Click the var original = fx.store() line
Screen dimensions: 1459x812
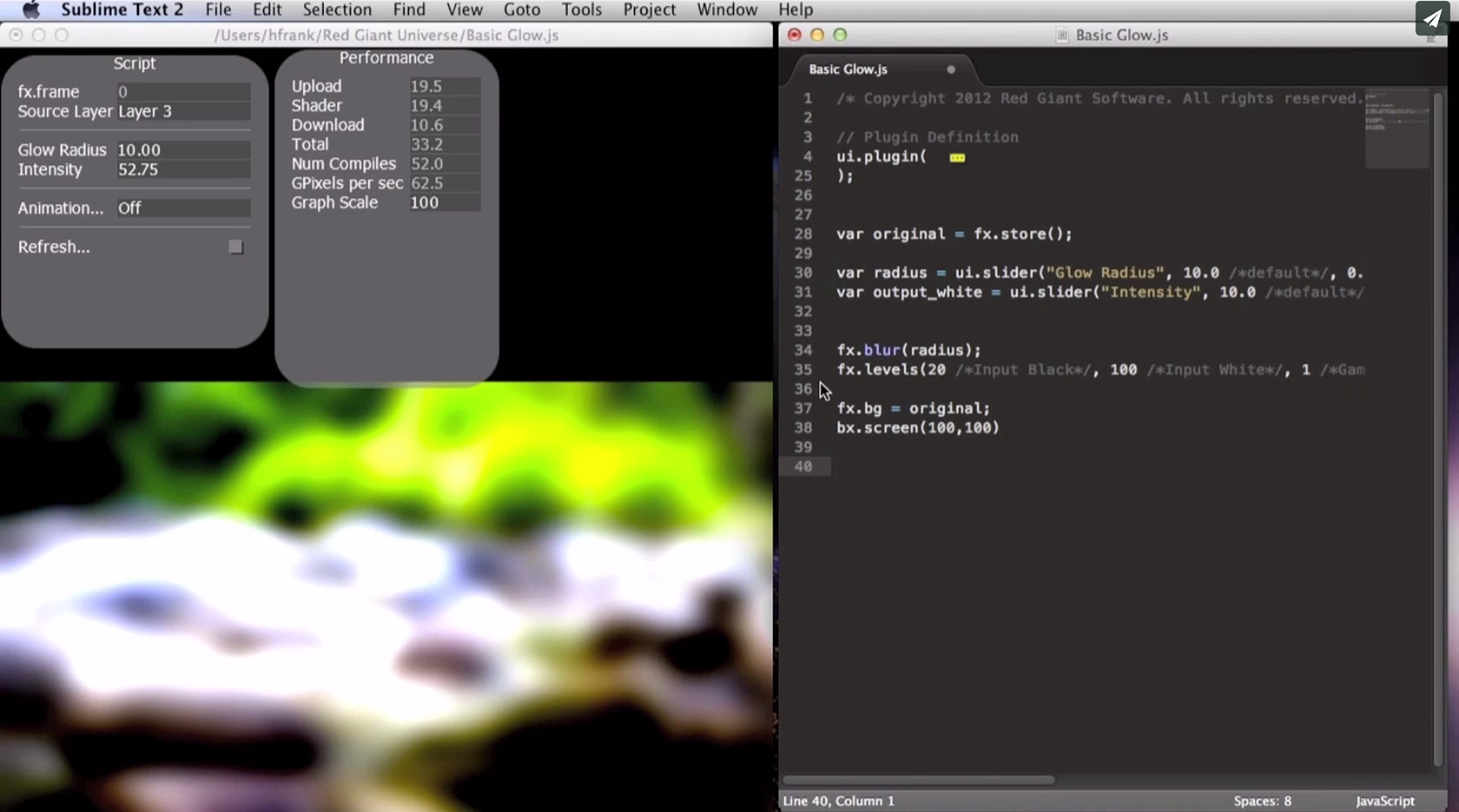(954, 234)
